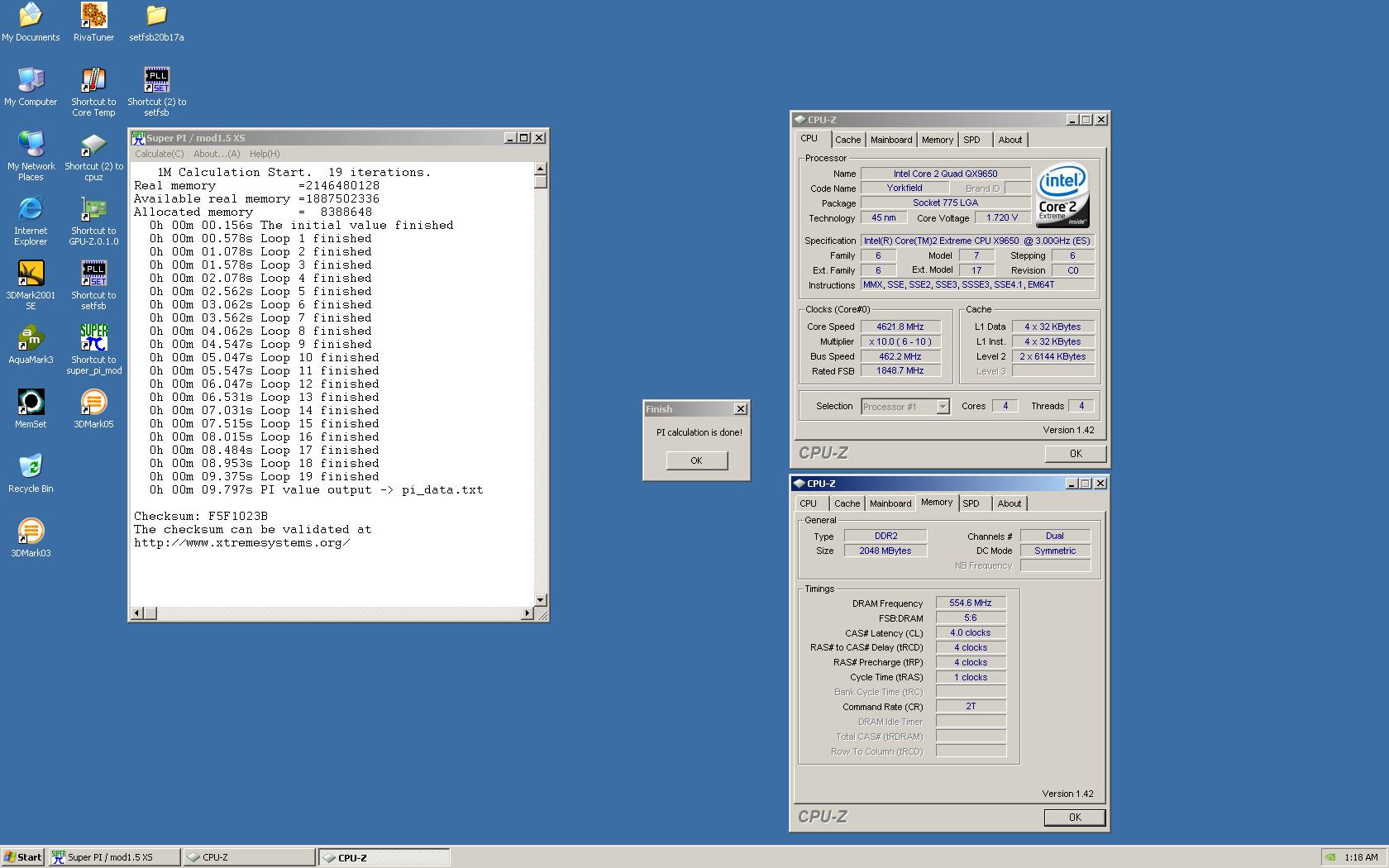Click the Intel Core 2 Quad QX9650 name

[x=945, y=174]
